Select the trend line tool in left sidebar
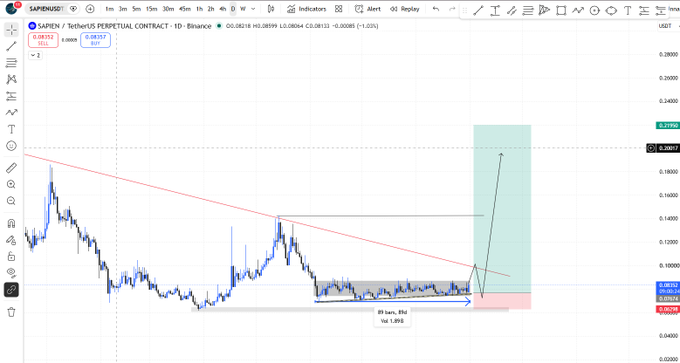This screenshot has height=363, width=680. tap(11, 46)
